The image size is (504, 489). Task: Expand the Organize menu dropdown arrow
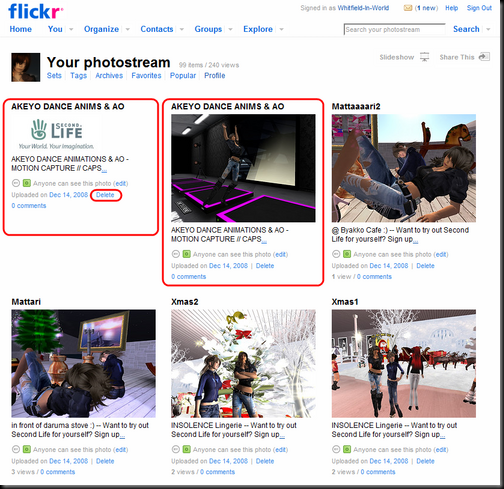pos(127,29)
